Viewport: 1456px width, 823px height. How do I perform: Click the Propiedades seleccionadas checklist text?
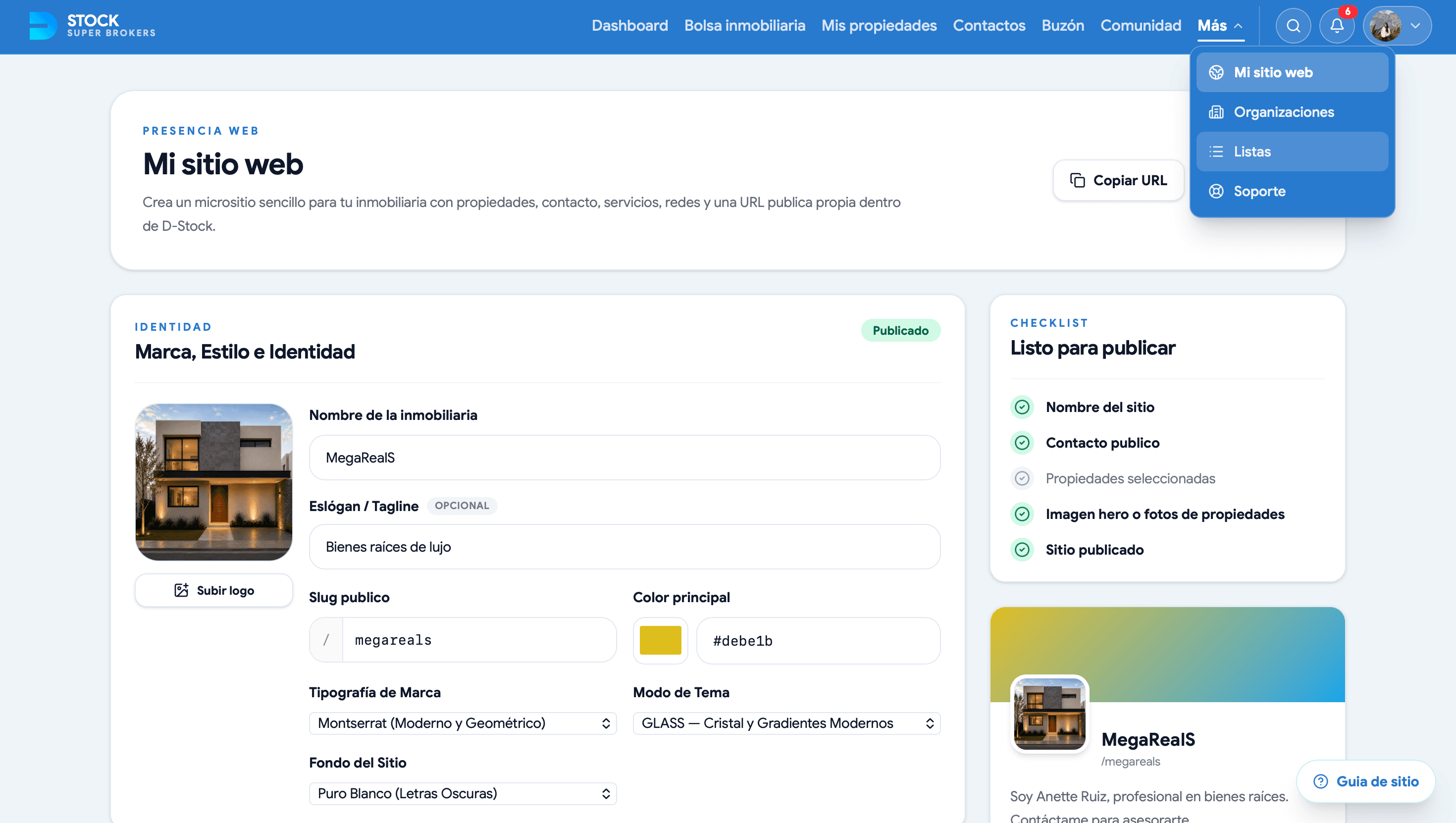(1130, 479)
